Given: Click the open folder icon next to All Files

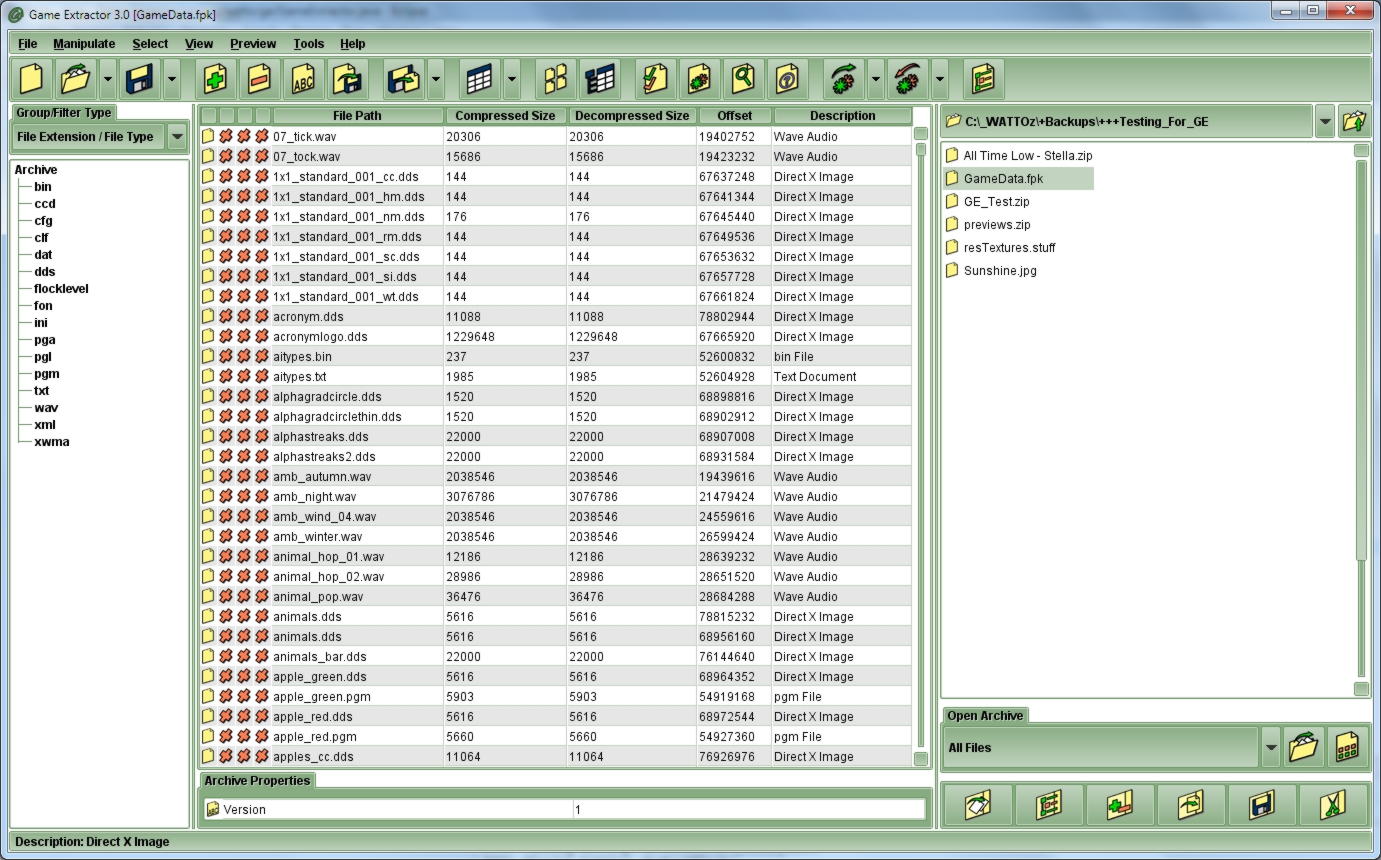Looking at the screenshot, I should pyautogui.click(x=1303, y=747).
